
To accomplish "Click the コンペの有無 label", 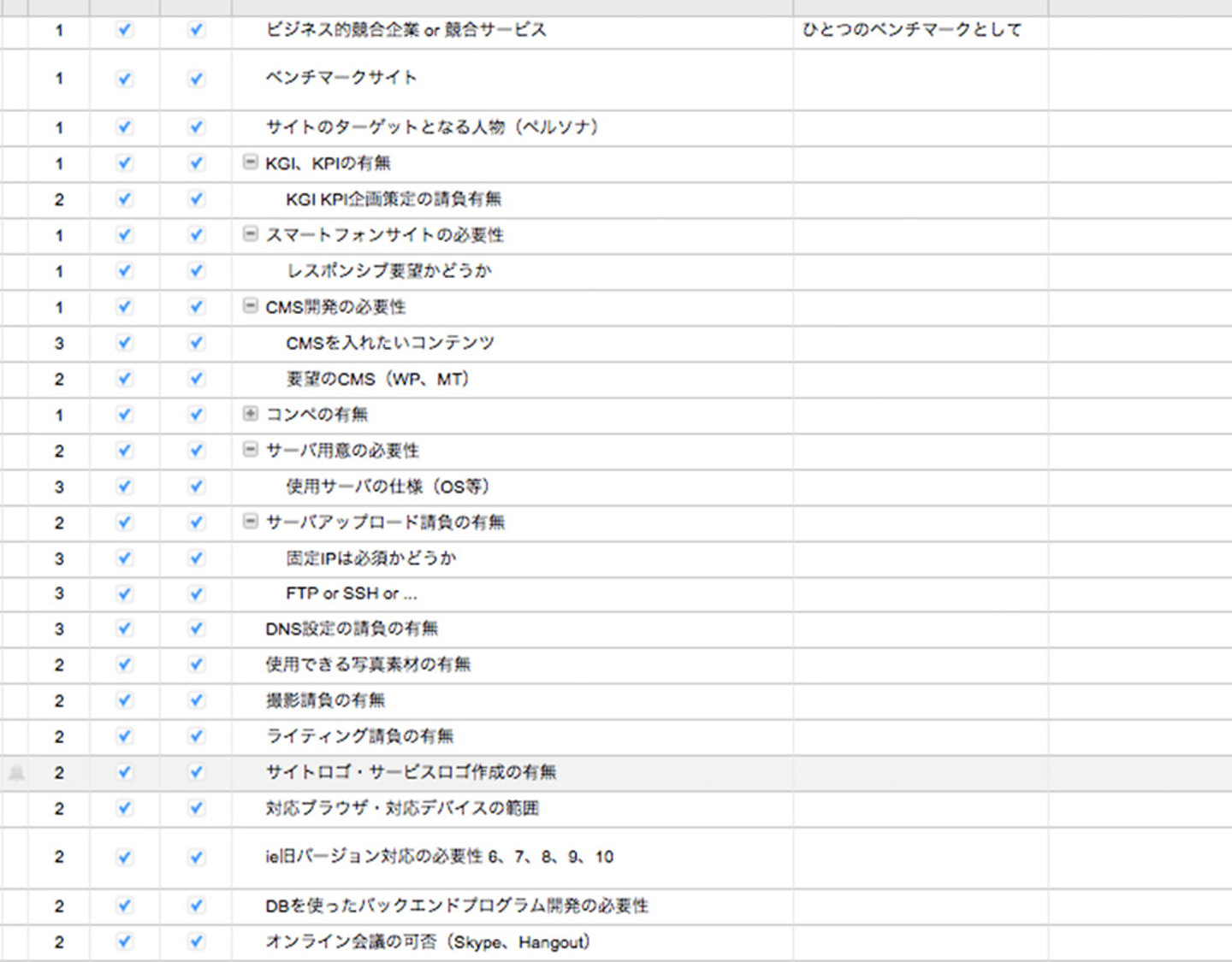I will click(317, 415).
